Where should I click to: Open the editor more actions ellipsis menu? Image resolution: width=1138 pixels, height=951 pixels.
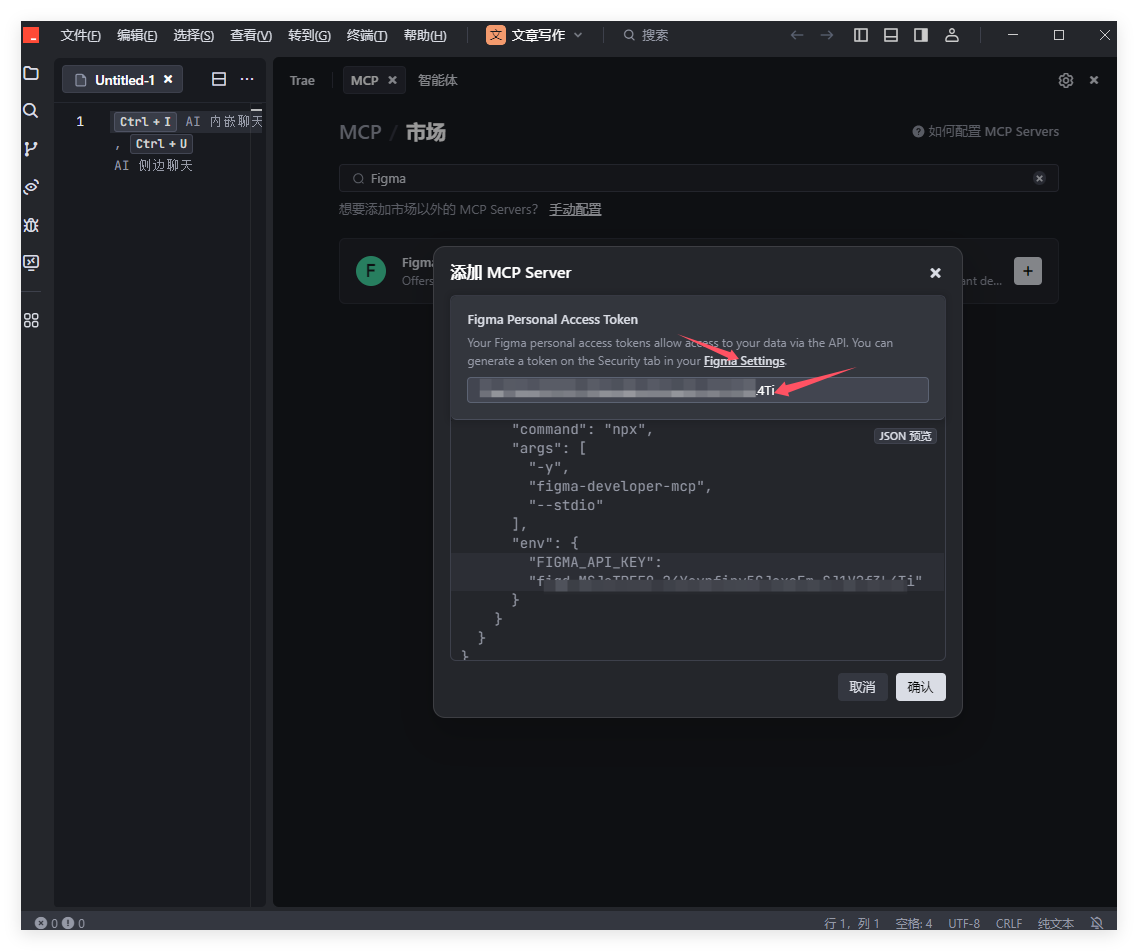[247, 80]
